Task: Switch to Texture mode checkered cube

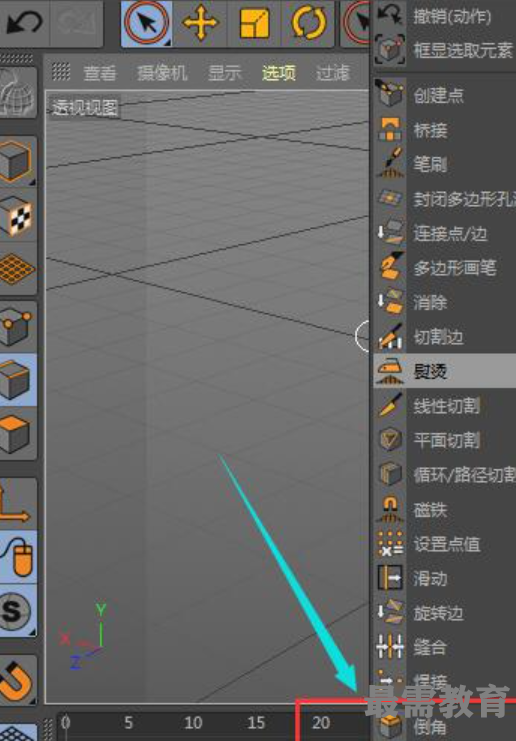Action: coord(17,216)
